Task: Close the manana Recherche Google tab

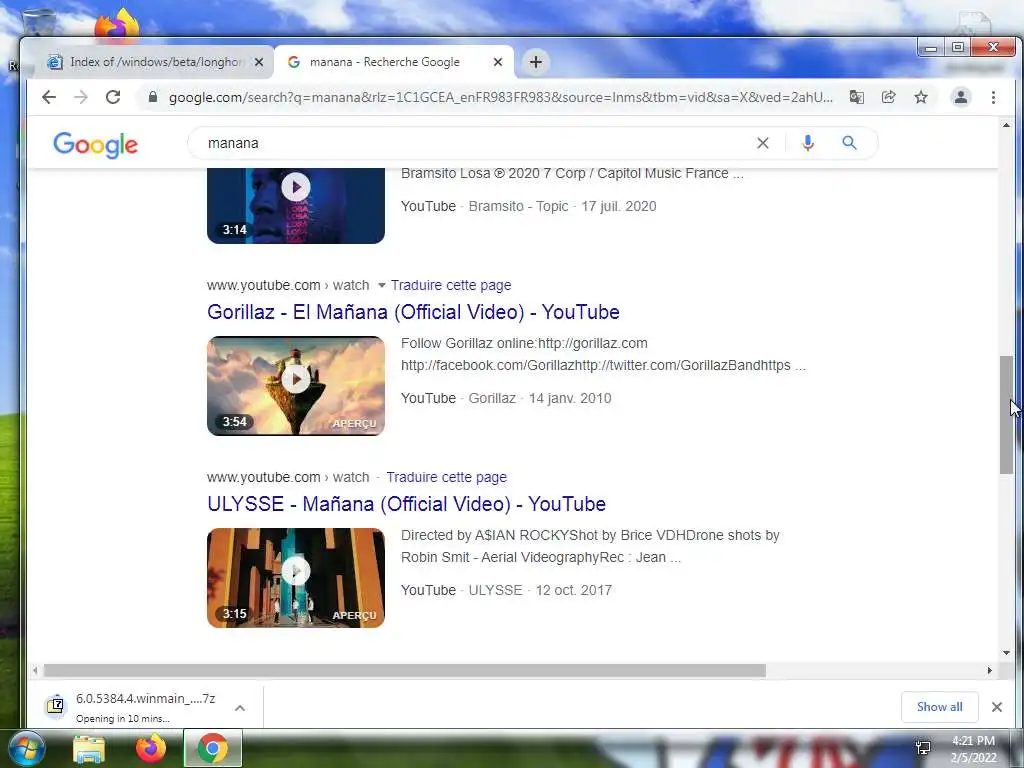Action: pos(498,62)
